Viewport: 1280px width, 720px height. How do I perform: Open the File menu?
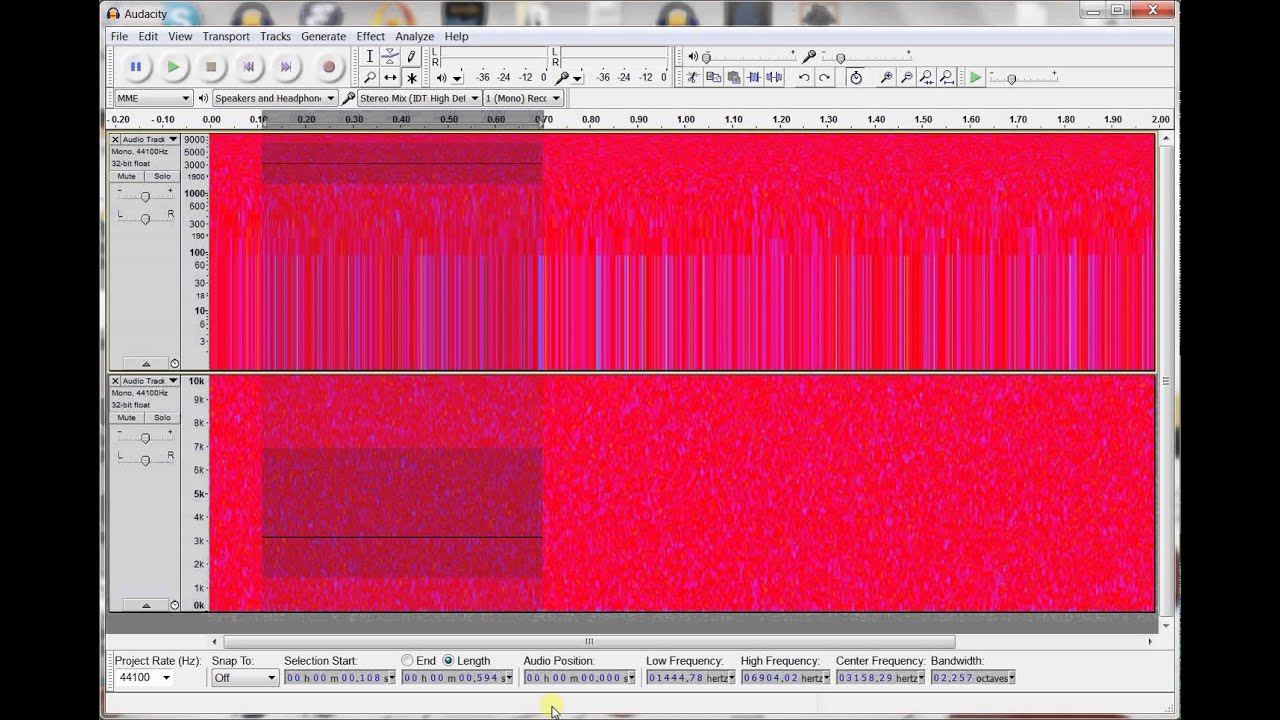(x=119, y=36)
